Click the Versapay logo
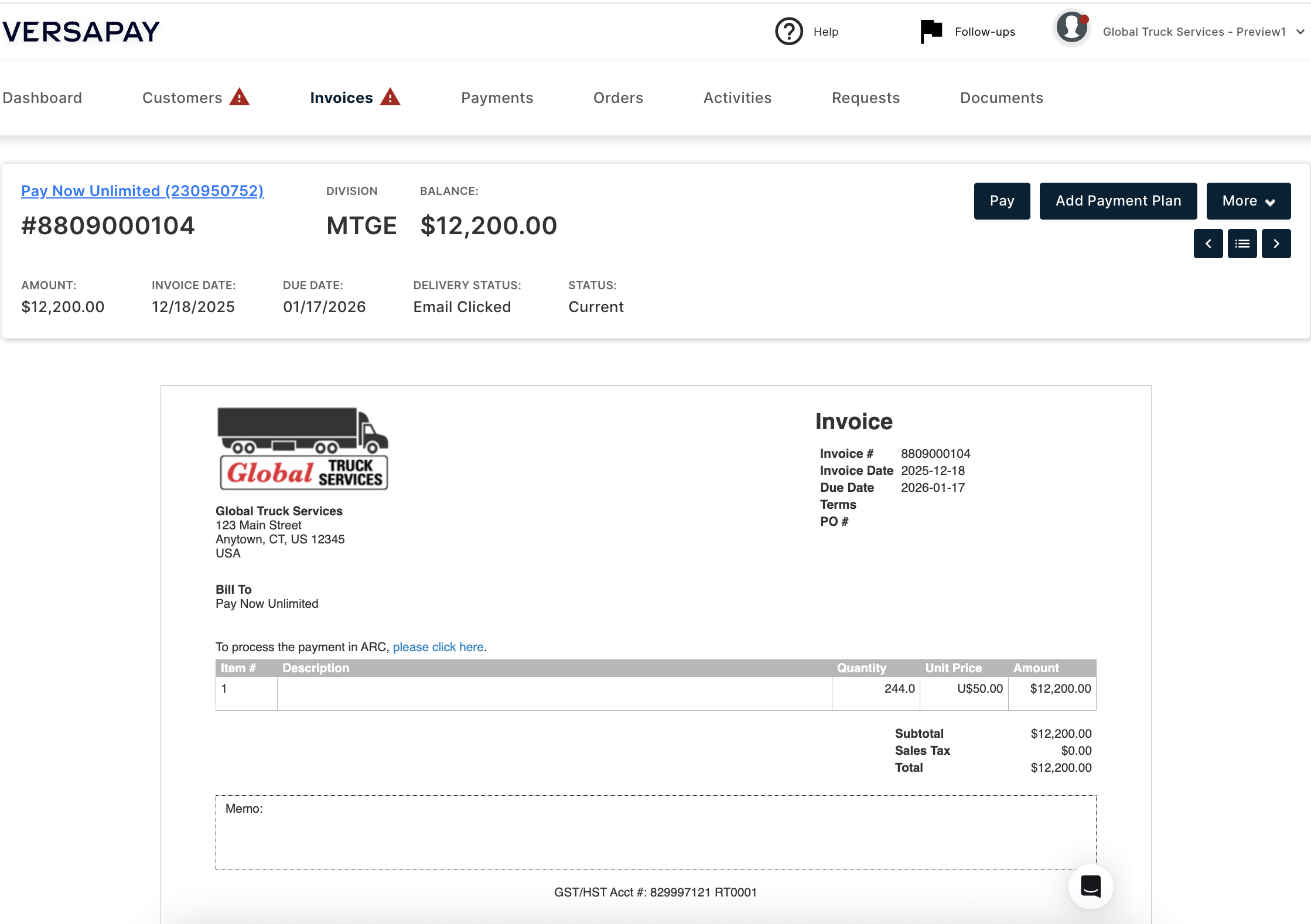 (x=81, y=32)
